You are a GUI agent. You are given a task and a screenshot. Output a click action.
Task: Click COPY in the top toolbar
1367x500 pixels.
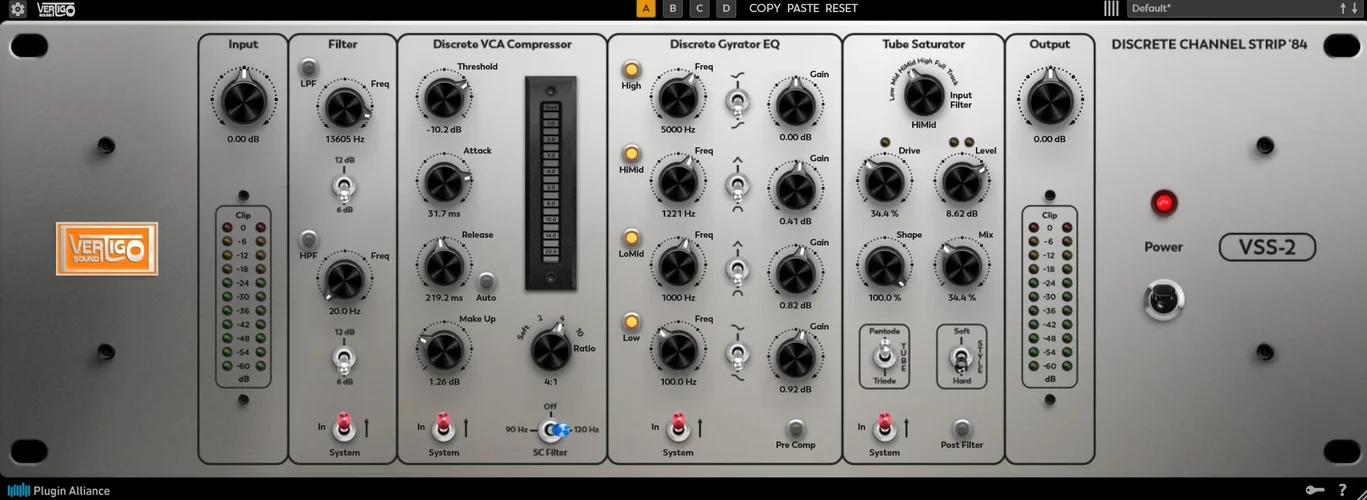point(765,8)
